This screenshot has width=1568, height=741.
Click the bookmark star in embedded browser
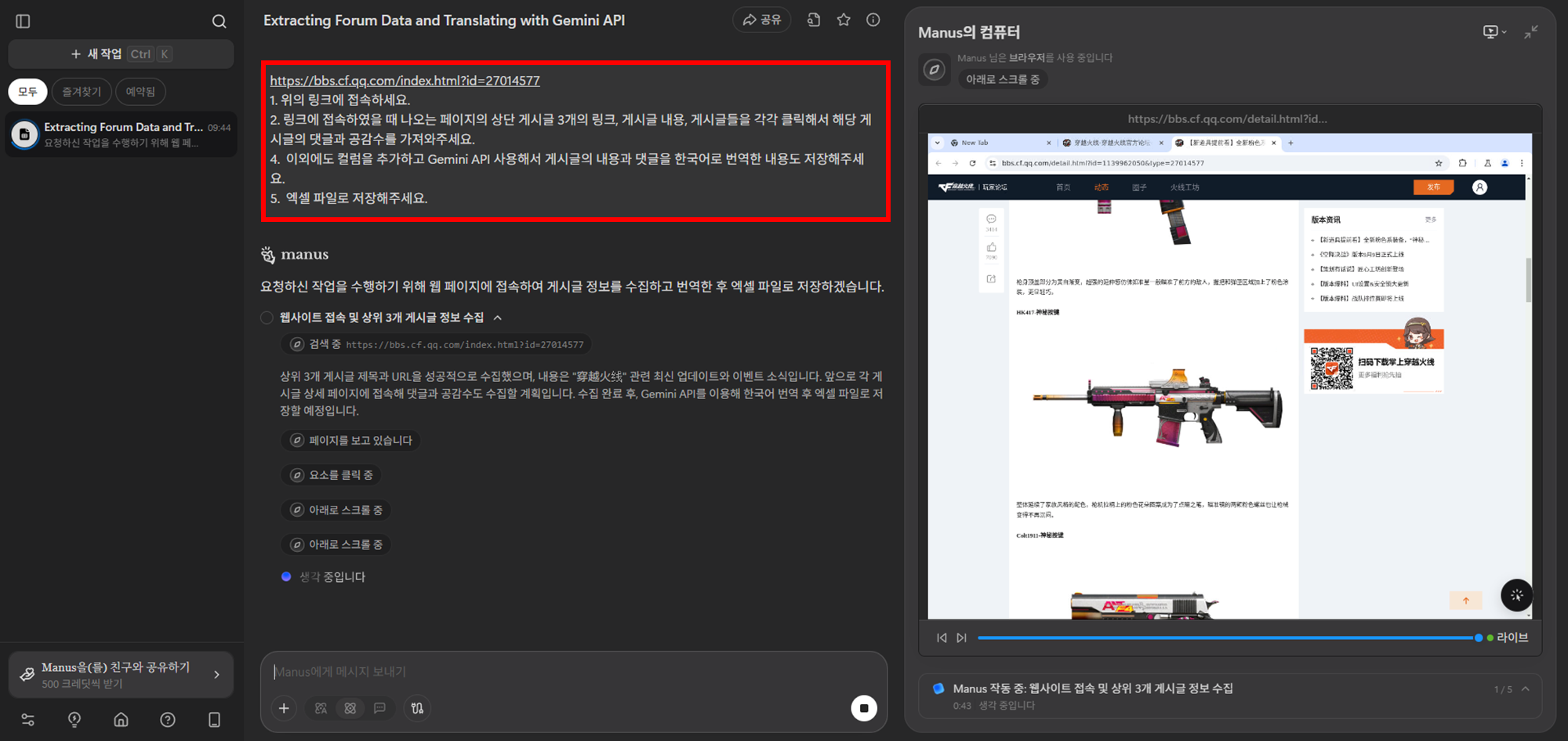pyautogui.click(x=1439, y=163)
